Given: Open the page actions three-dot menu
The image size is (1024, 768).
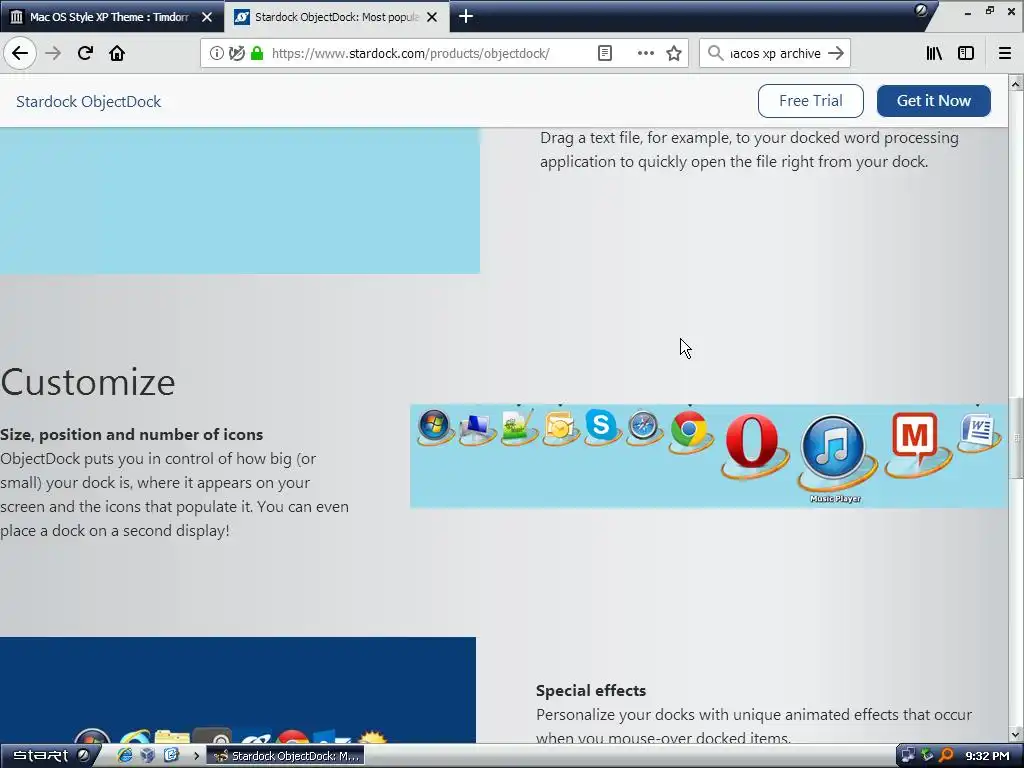Looking at the screenshot, I should 645,53.
